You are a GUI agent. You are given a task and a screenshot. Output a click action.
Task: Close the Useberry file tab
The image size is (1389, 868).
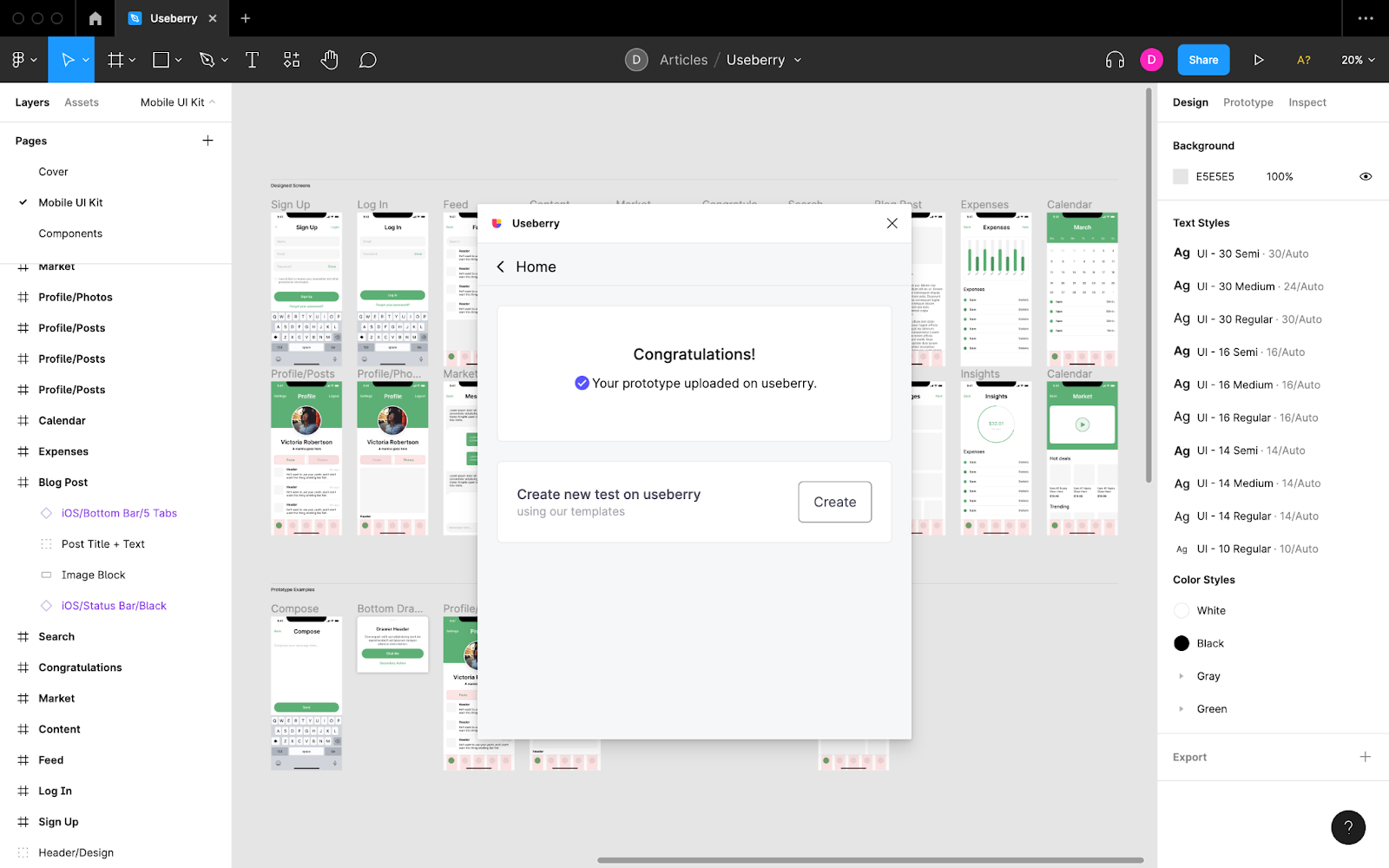point(213,18)
